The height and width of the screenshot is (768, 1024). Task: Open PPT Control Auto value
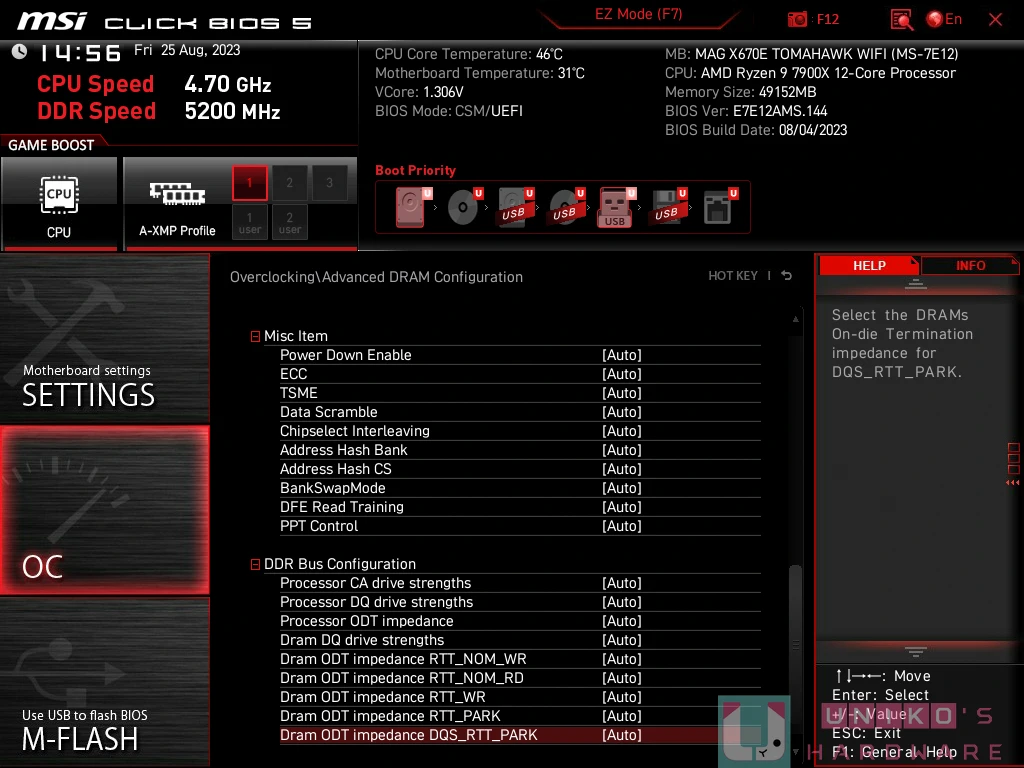622,526
